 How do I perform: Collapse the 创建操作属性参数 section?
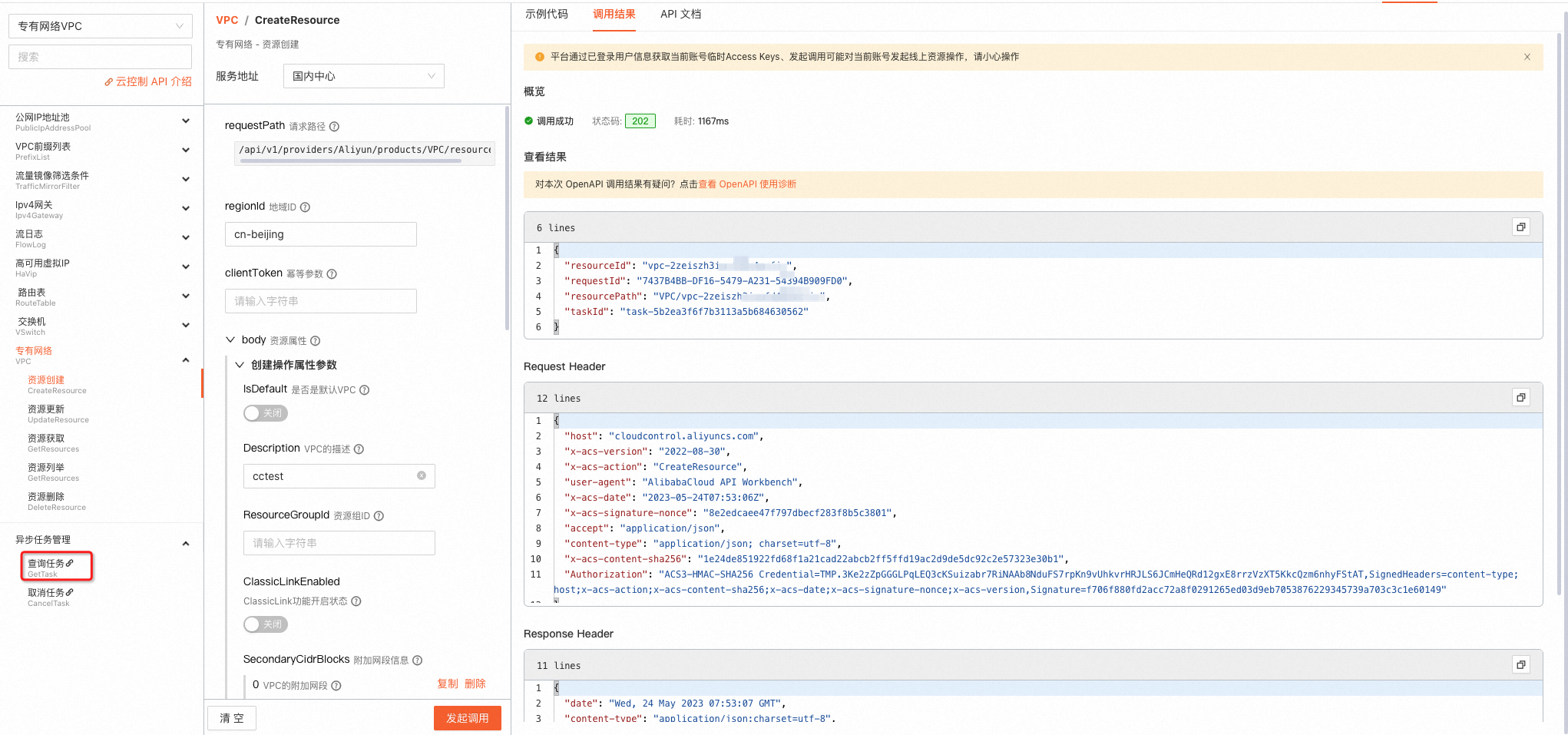coord(240,365)
